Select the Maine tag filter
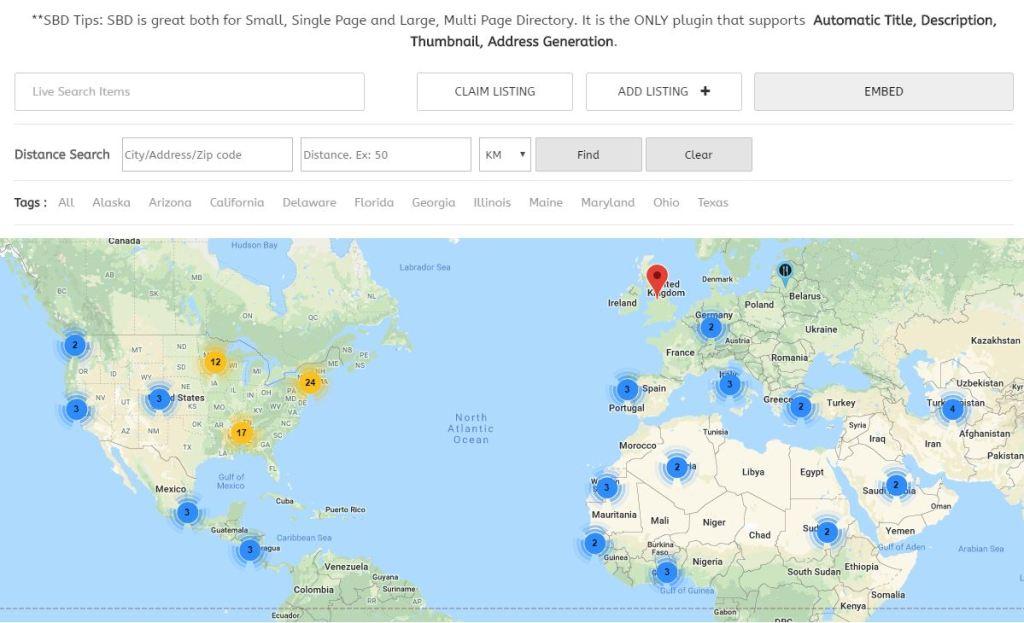This screenshot has height=623, width=1024. [546, 202]
